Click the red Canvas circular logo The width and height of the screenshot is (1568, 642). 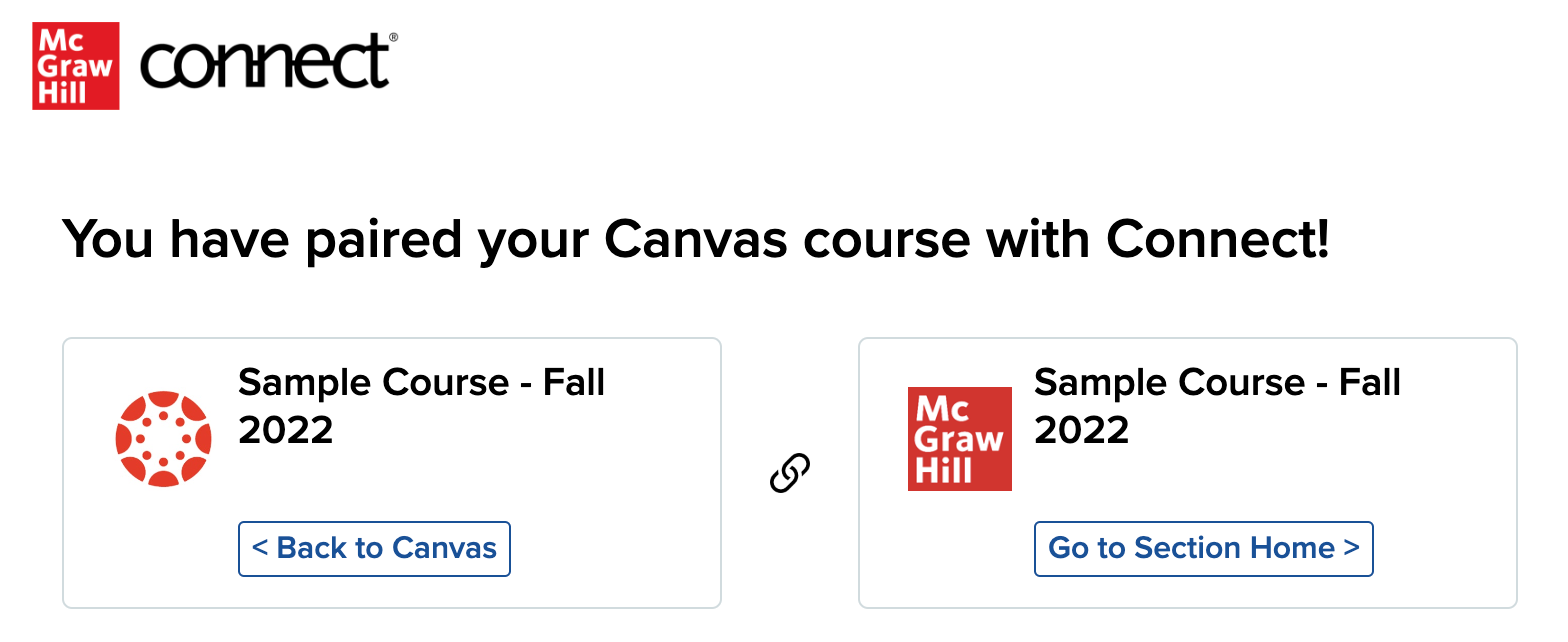pyautogui.click(x=164, y=439)
